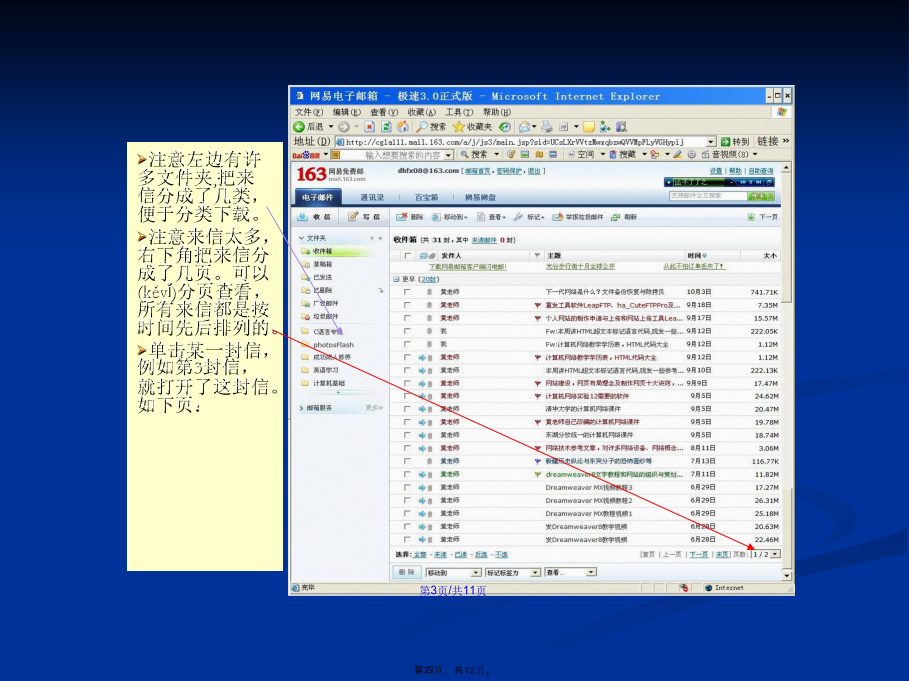The width and height of the screenshot is (909, 681).
Task: Open the 已发送 sent folder
Action: point(322,277)
